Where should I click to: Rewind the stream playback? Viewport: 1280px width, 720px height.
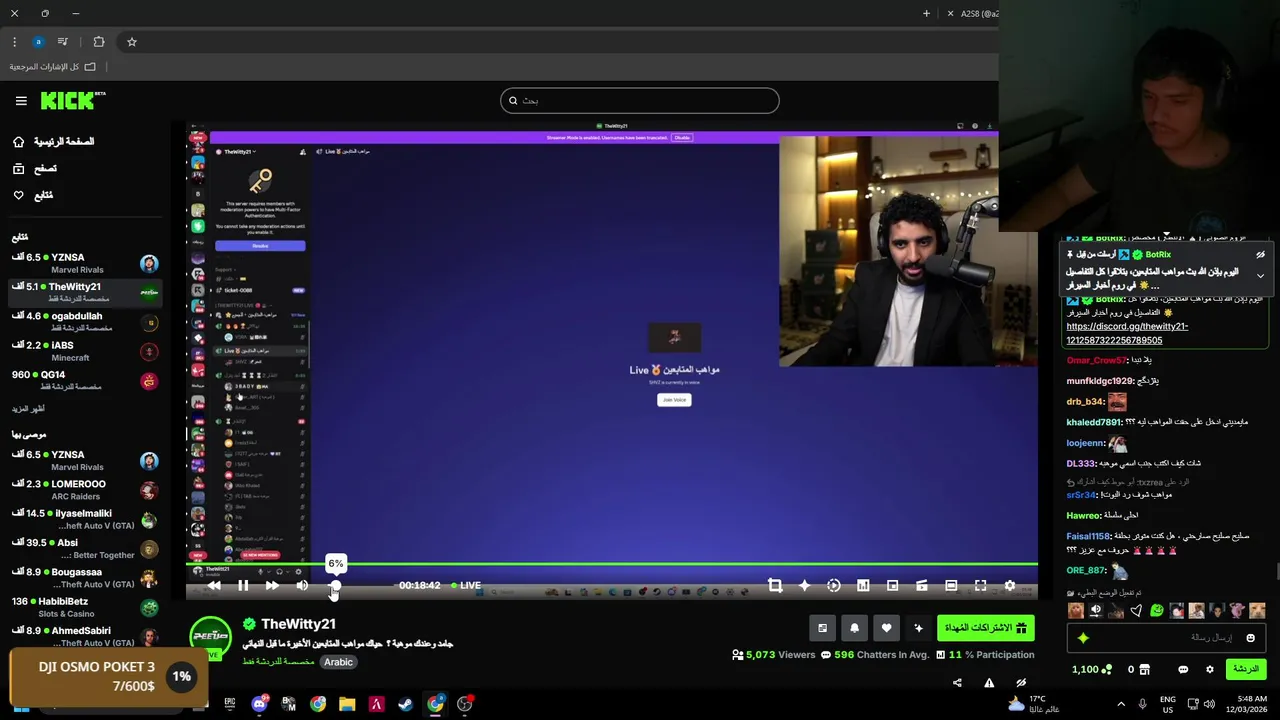click(214, 585)
